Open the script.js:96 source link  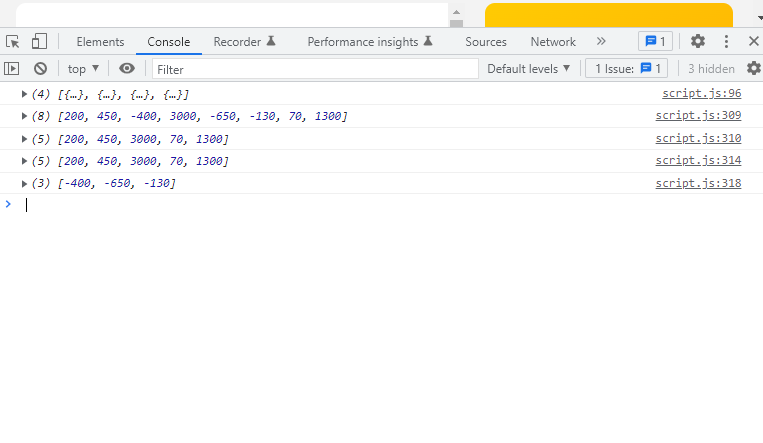701,93
